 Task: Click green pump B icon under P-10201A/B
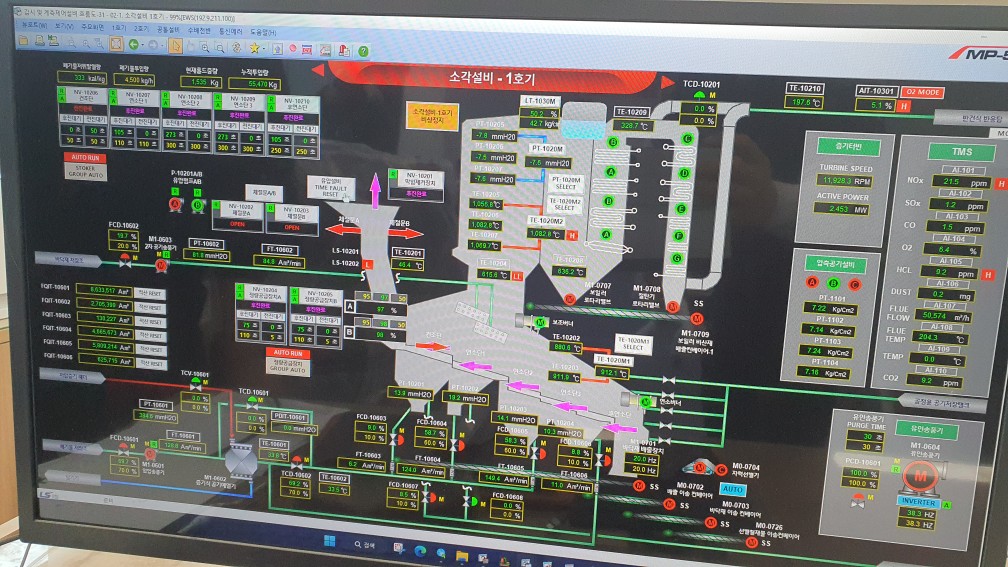pyautogui.click(x=197, y=205)
